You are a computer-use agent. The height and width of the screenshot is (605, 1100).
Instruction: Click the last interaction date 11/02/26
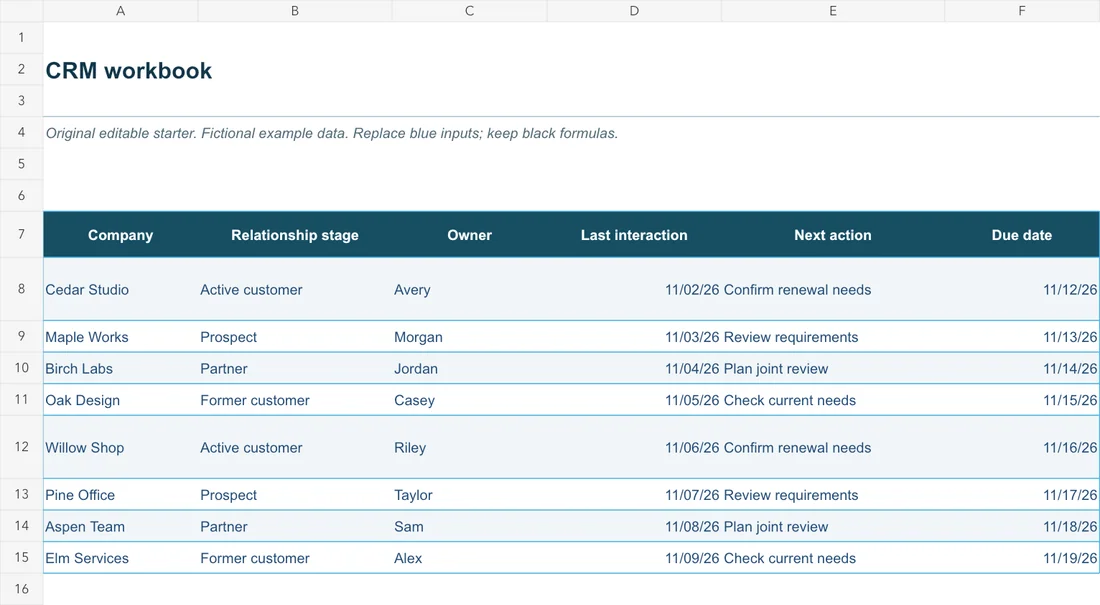tap(634, 290)
